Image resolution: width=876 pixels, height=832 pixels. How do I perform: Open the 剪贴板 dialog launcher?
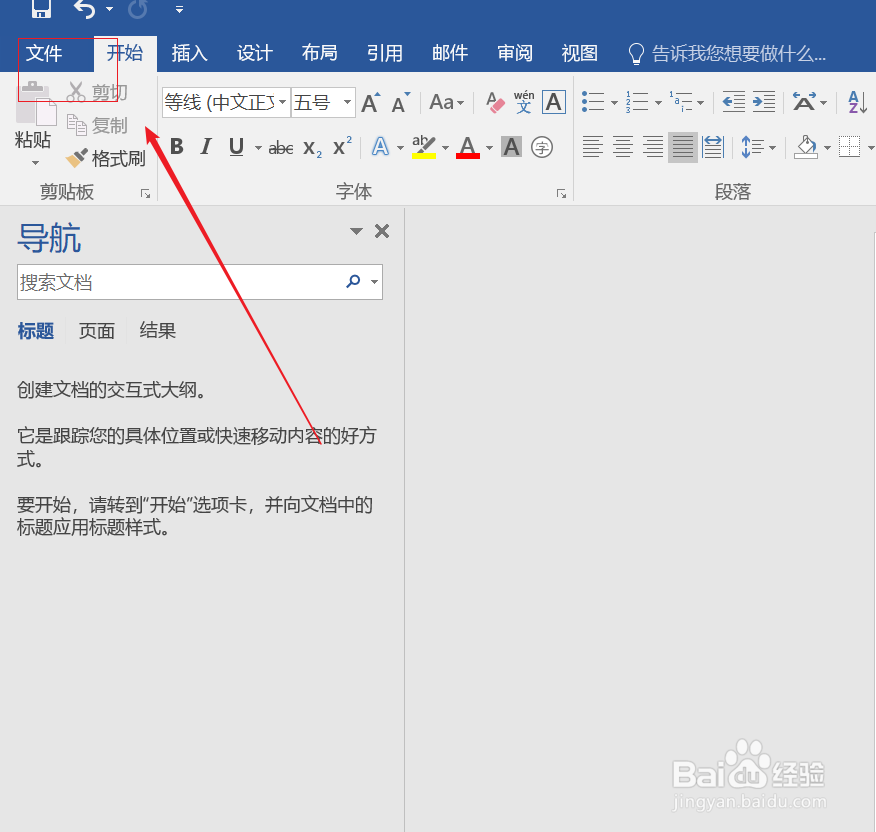tap(146, 194)
